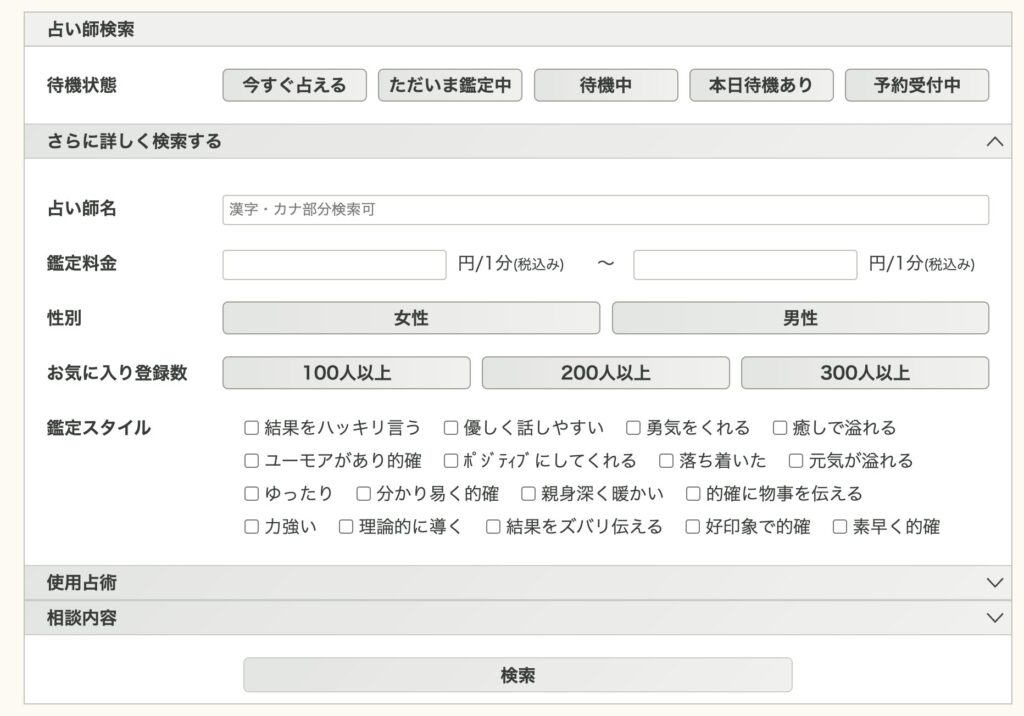Image resolution: width=1024 pixels, height=716 pixels.
Task: Check the 親身深く暖かい checkbox
Action: point(529,494)
